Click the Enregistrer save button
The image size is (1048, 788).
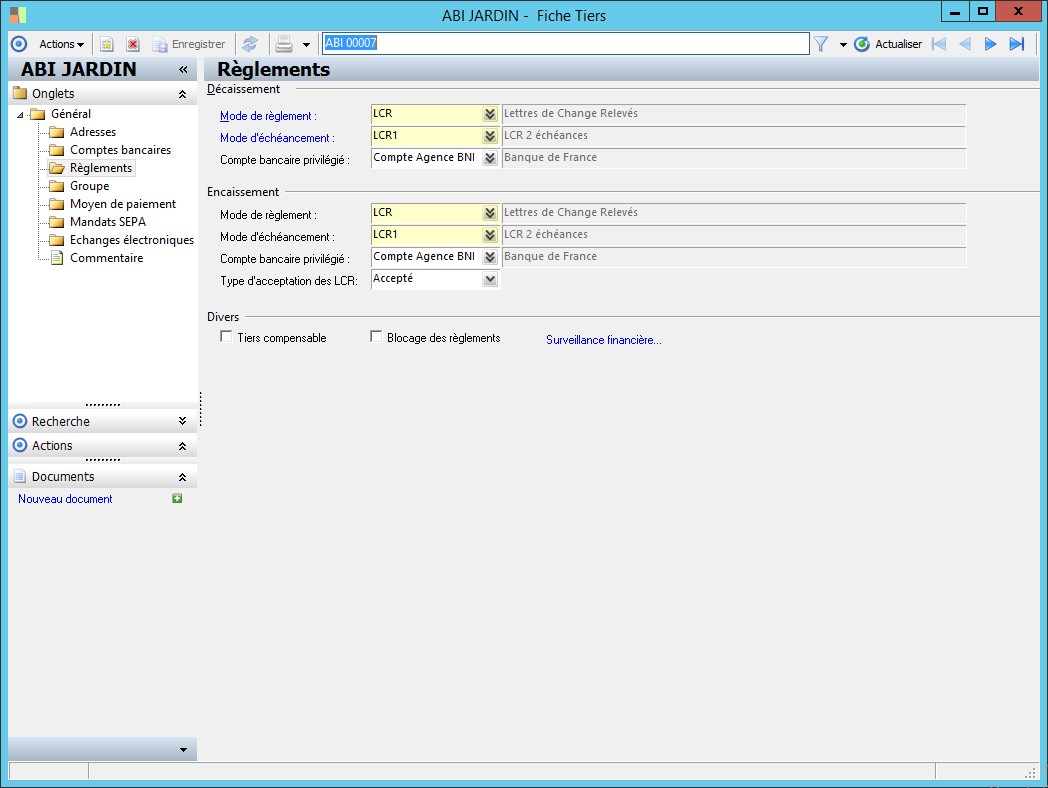tap(189, 44)
